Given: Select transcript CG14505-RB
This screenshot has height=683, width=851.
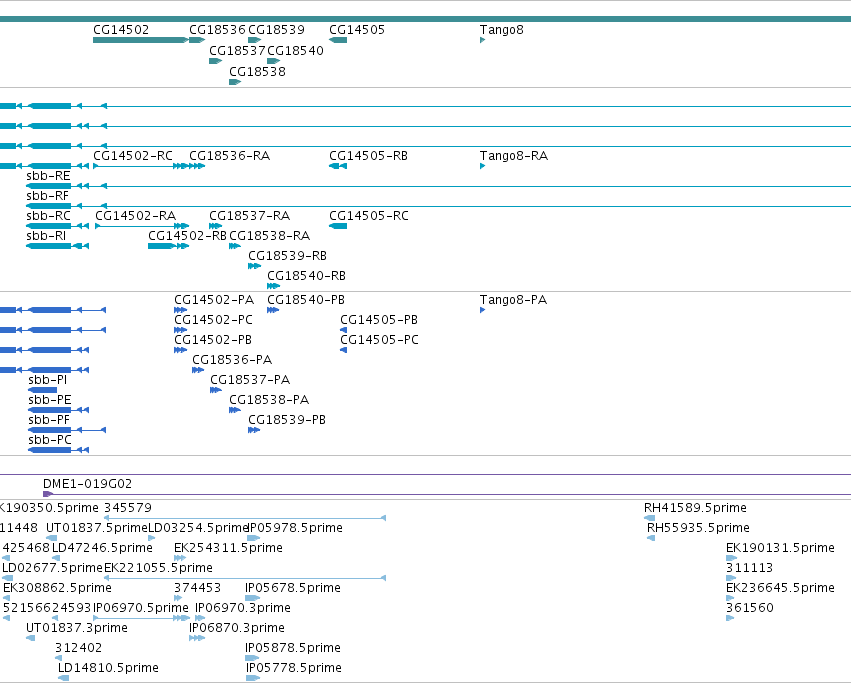Looking at the screenshot, I should [338, 166].
